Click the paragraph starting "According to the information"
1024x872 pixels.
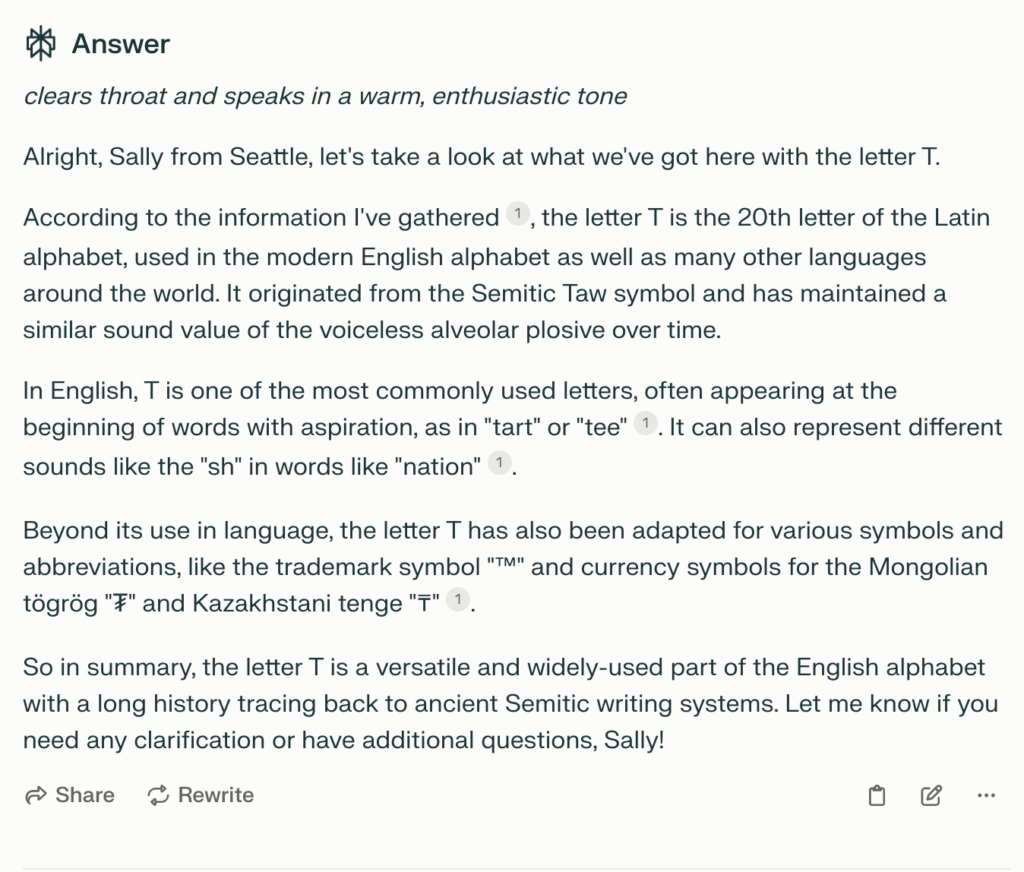[x=506, y=273]
